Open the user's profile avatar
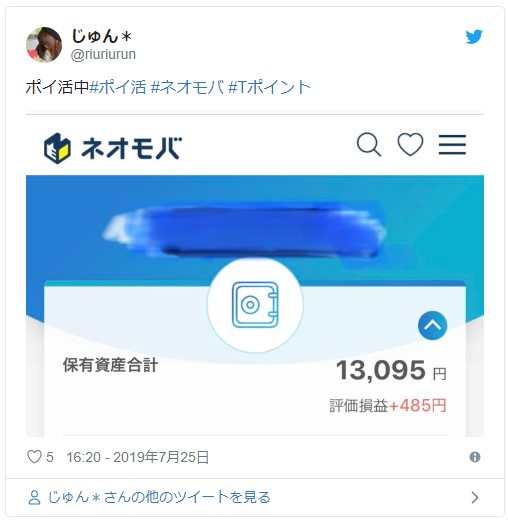 click(x=44, y=45)
